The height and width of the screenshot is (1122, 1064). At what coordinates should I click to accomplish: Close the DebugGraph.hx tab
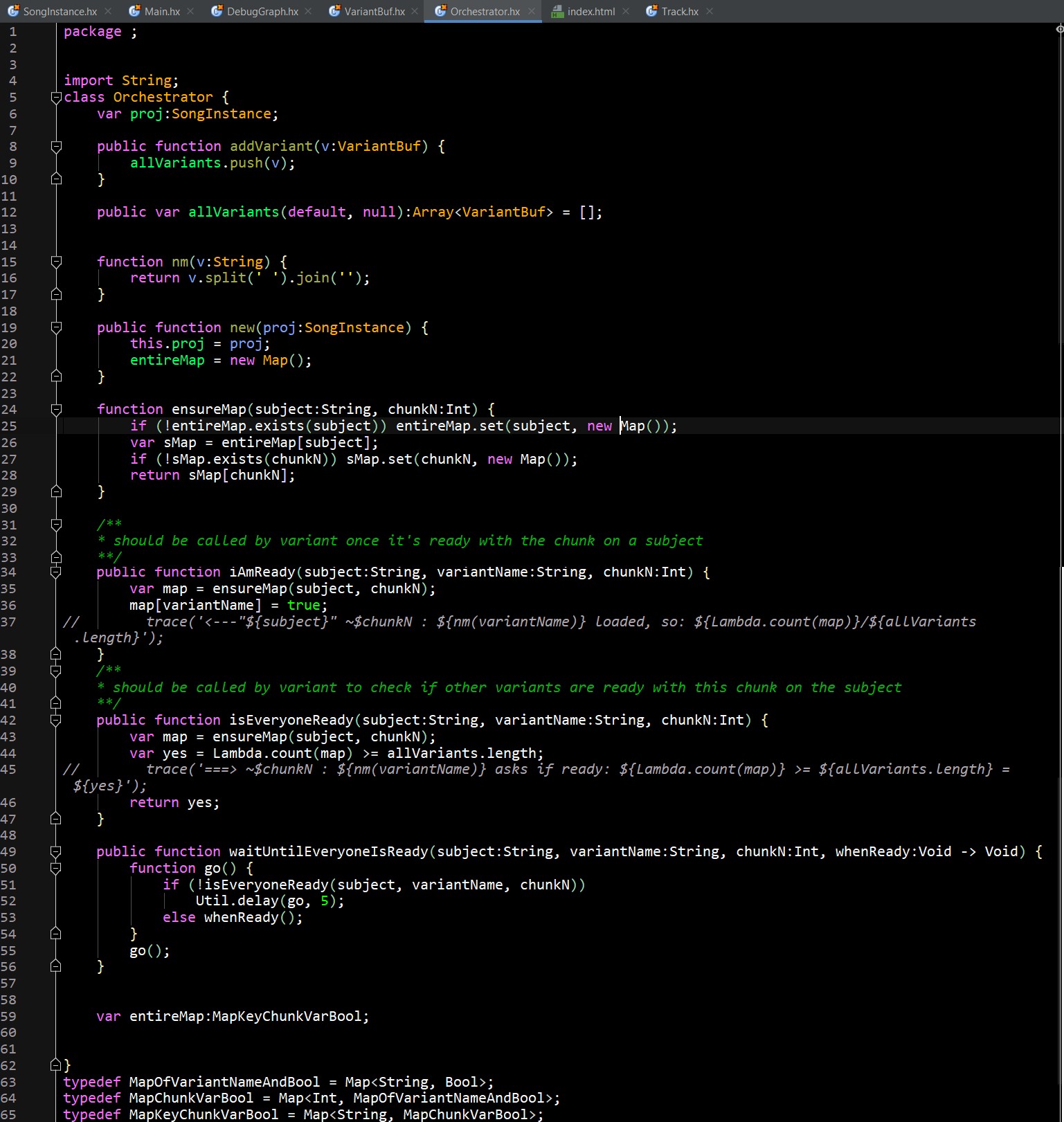308,11
